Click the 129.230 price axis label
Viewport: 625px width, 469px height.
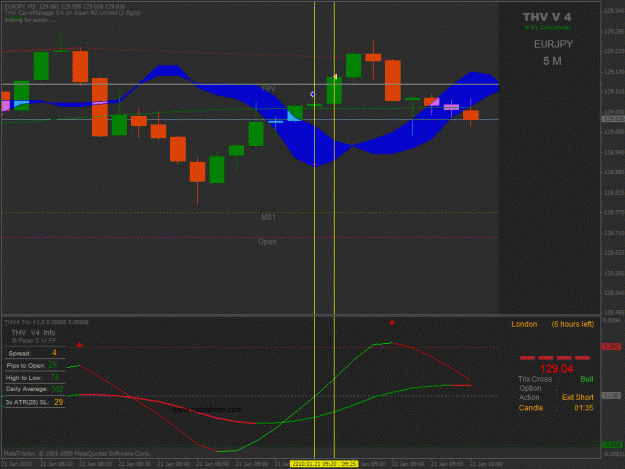[x=614, y=51]
